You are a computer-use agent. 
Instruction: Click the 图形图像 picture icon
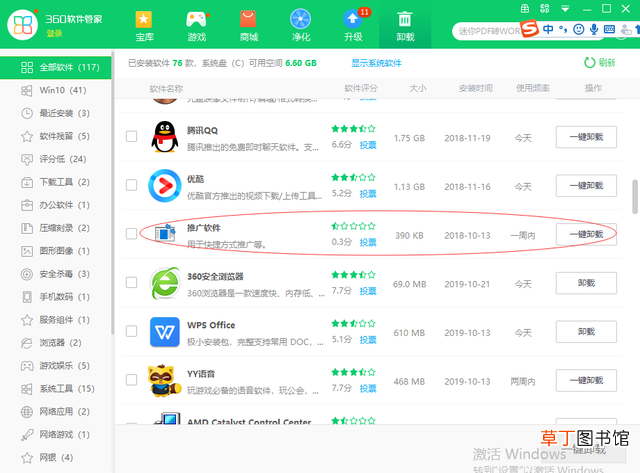[x=27, y=251]
